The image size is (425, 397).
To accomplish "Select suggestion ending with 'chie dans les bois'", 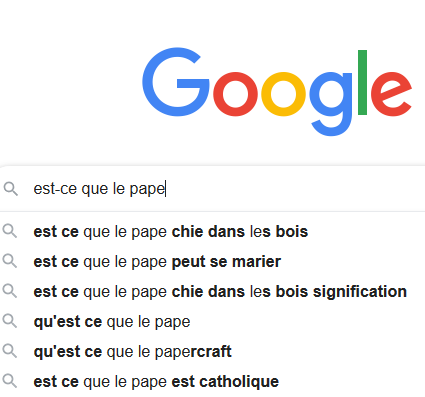I will point(212,231).
